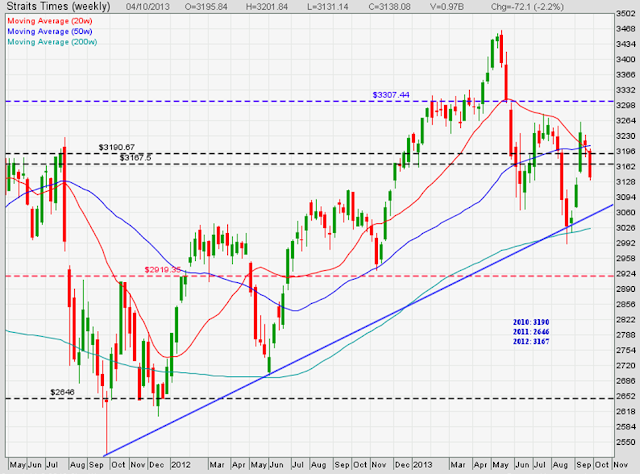Click price axis value "3434"
The width and height of the screenshot is (640, 474).
tap(625, 44)
